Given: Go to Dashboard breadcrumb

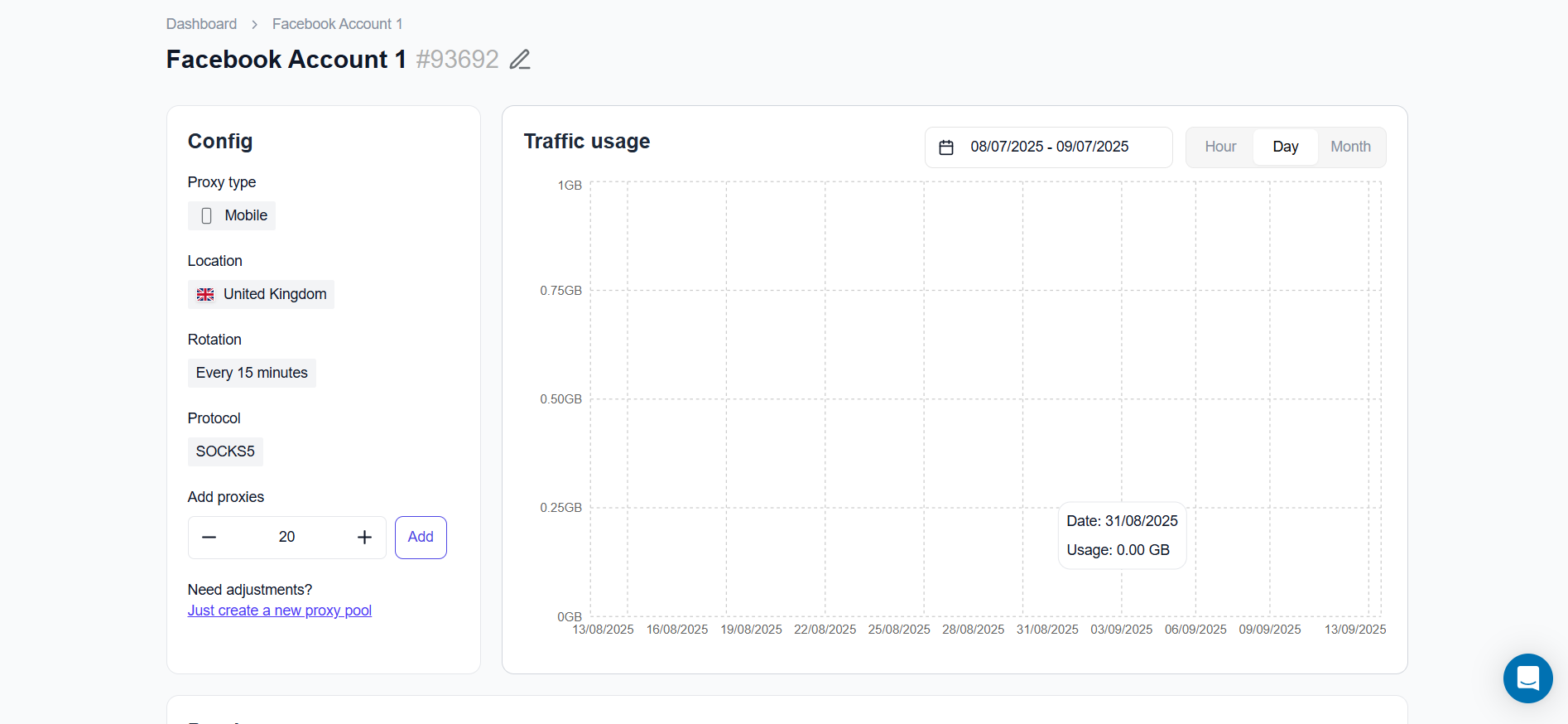Looking at the screenshot, I should pos(201,24).
